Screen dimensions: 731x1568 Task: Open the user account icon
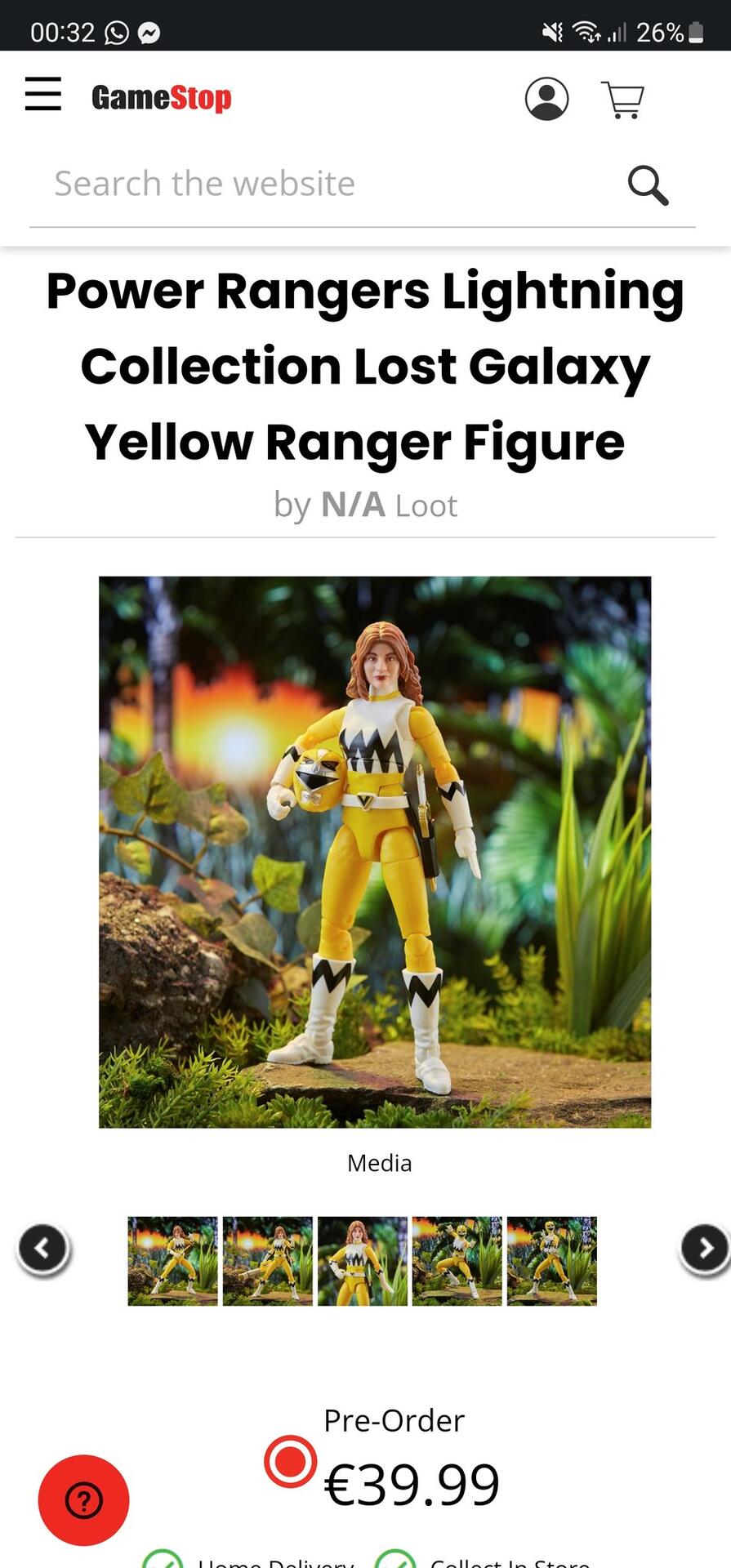coord(546,99)
